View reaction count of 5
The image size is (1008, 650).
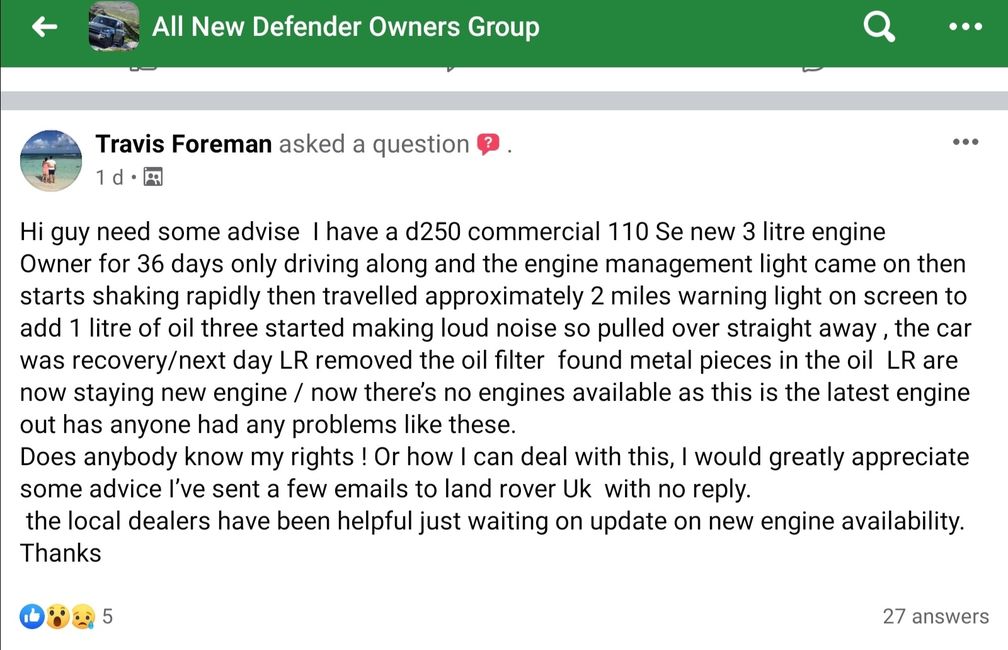107,616
